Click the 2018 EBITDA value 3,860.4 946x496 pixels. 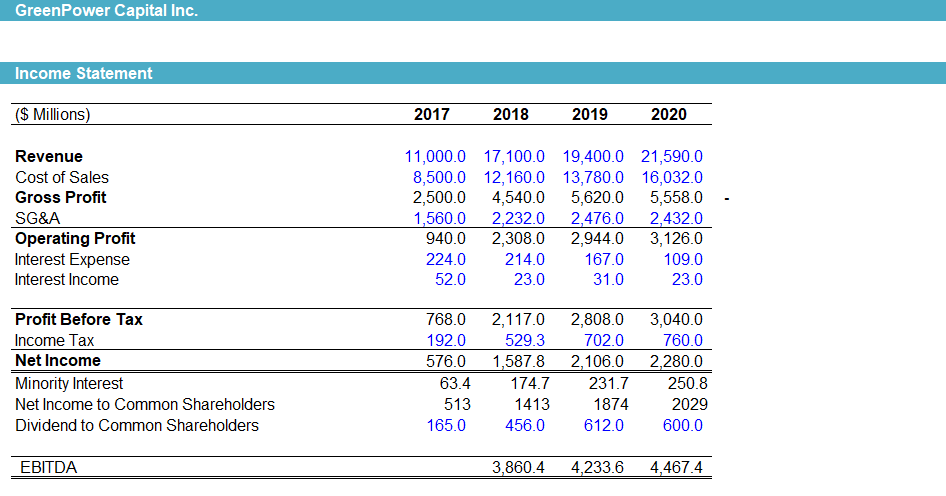point(518,468)
